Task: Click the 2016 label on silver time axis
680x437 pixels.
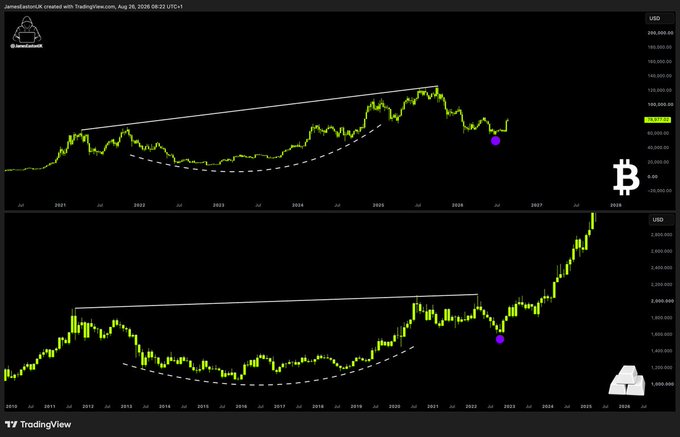Action: [241, 407]
